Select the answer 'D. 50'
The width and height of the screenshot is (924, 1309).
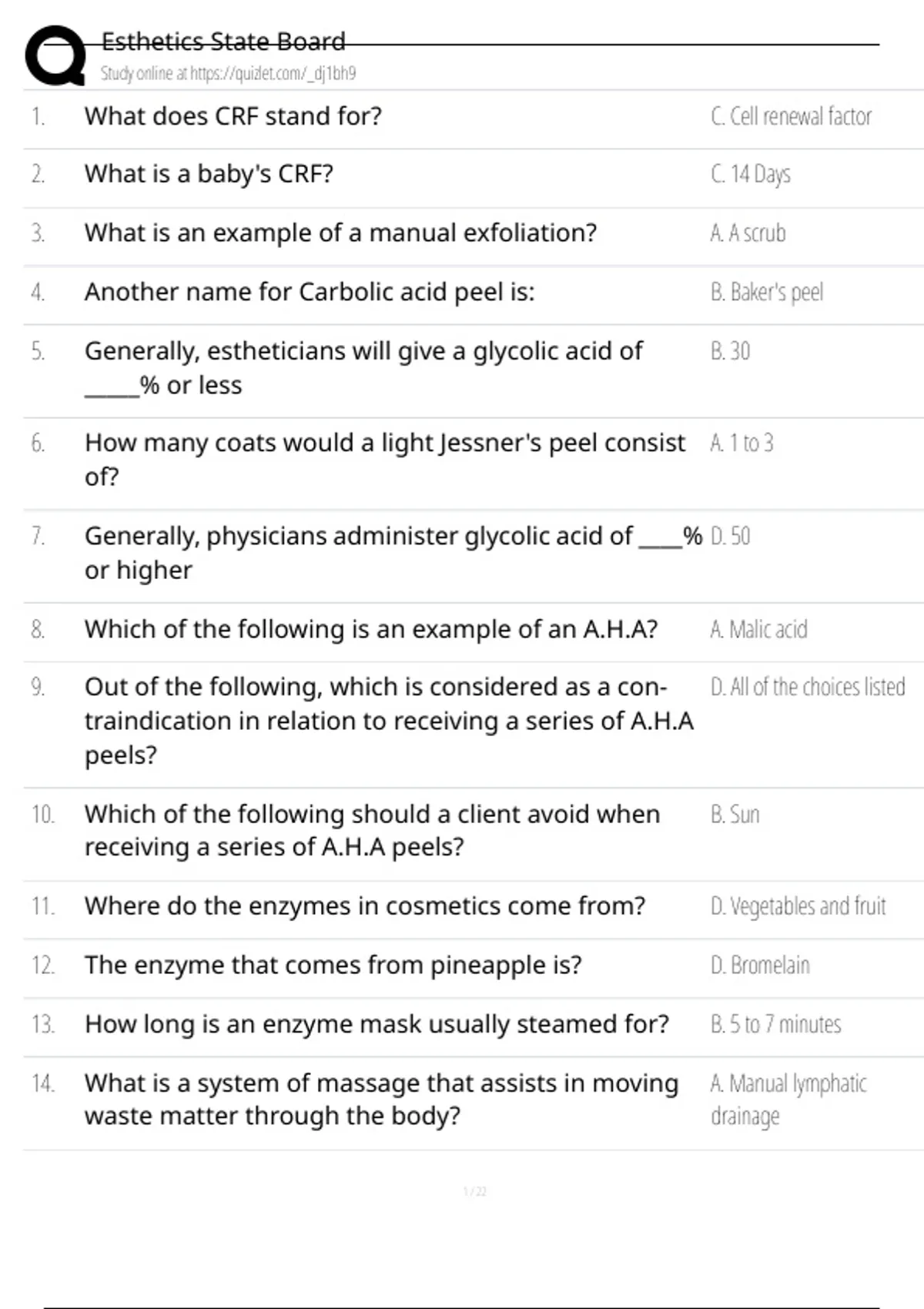coord(730,536)
